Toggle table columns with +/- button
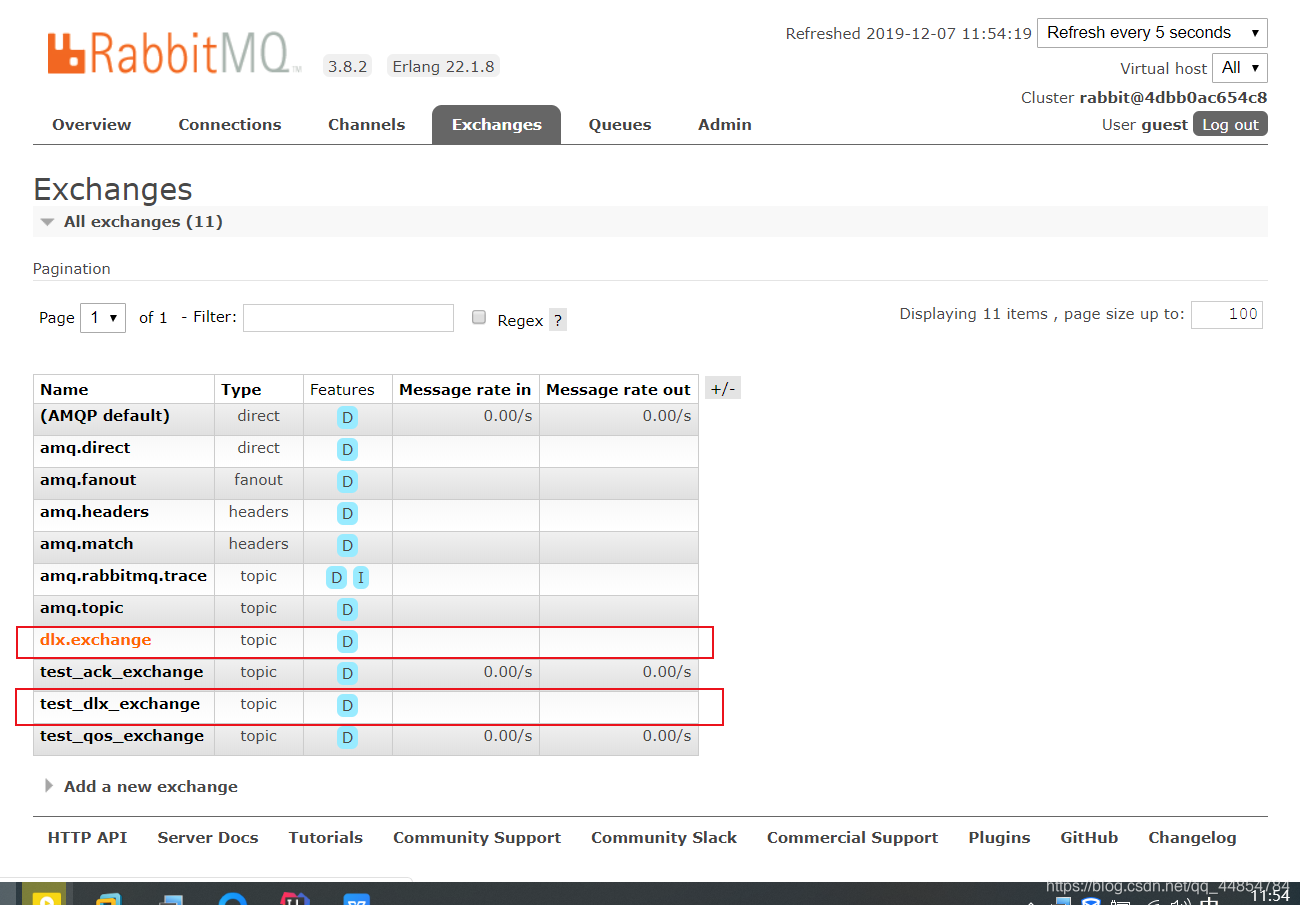This screenshot has height=905, width=1300. [723, 389]
